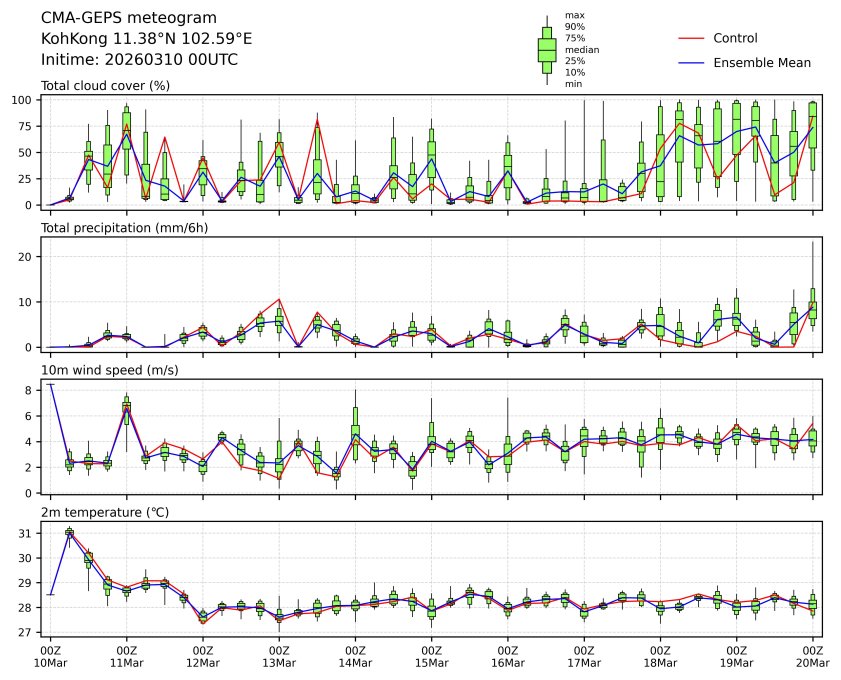Click the 00Z 13Mar axis tick label
The width and height of the screenshot is (841, 680).
coord(279,656)
